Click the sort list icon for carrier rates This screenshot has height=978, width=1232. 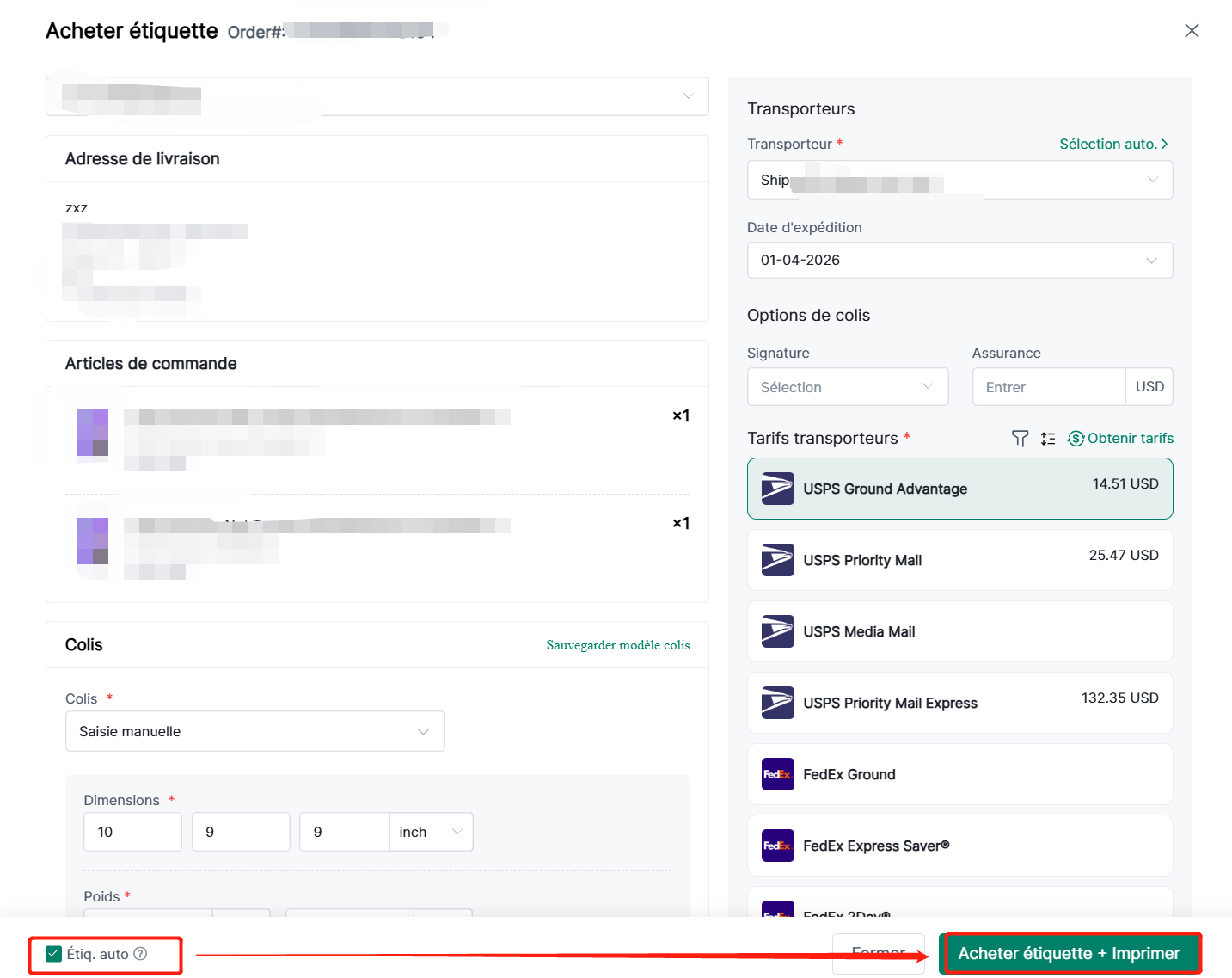click(1047, 439)
